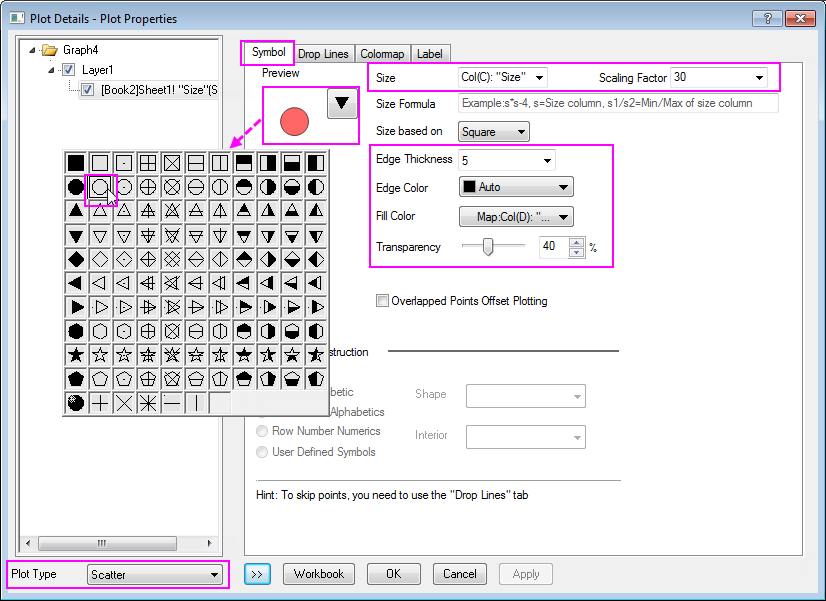826x601 pixels.
Task: Open the Edge Color Auto dropdown
Action: tap(515, 187)
